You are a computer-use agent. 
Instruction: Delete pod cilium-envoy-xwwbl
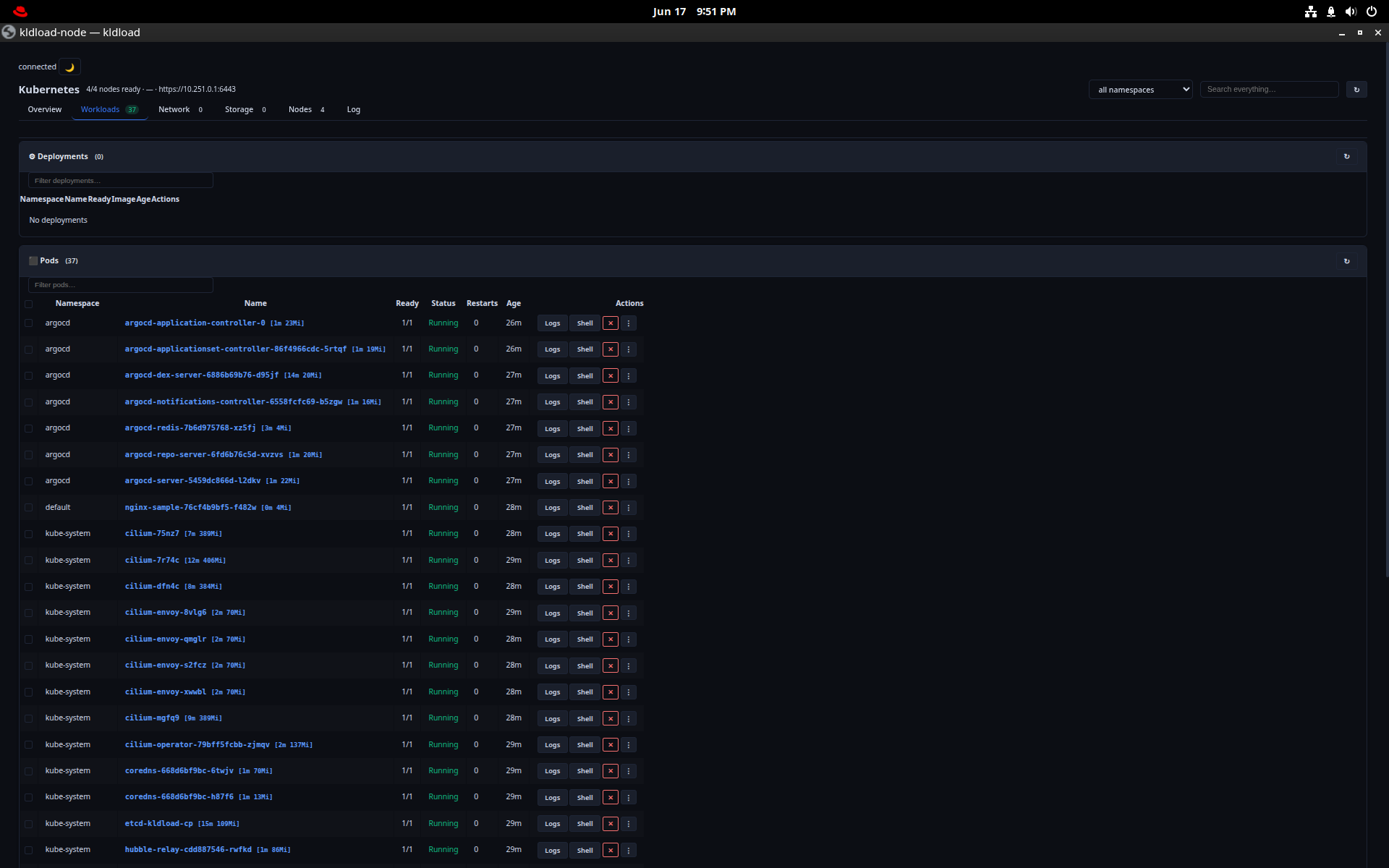(x=611, y=692)
